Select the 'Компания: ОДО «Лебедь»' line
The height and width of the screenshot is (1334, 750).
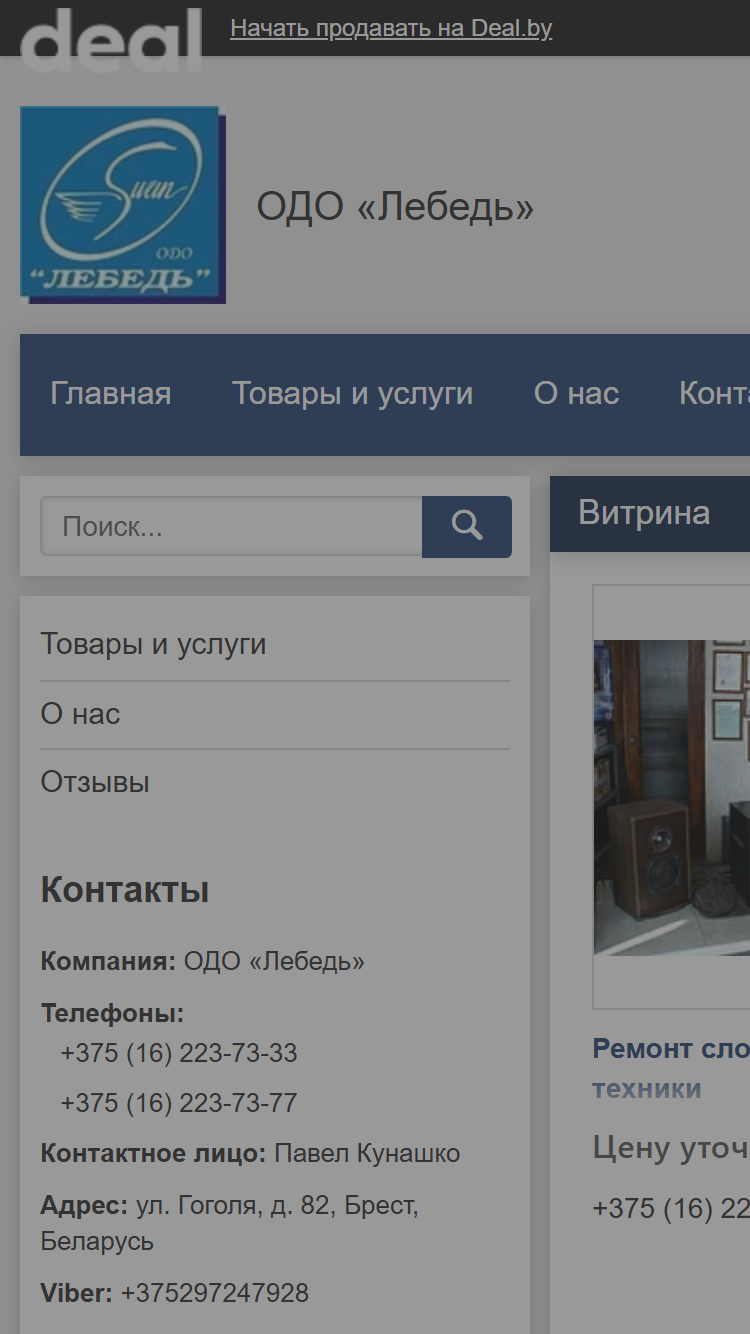click(x=203, y=962)
